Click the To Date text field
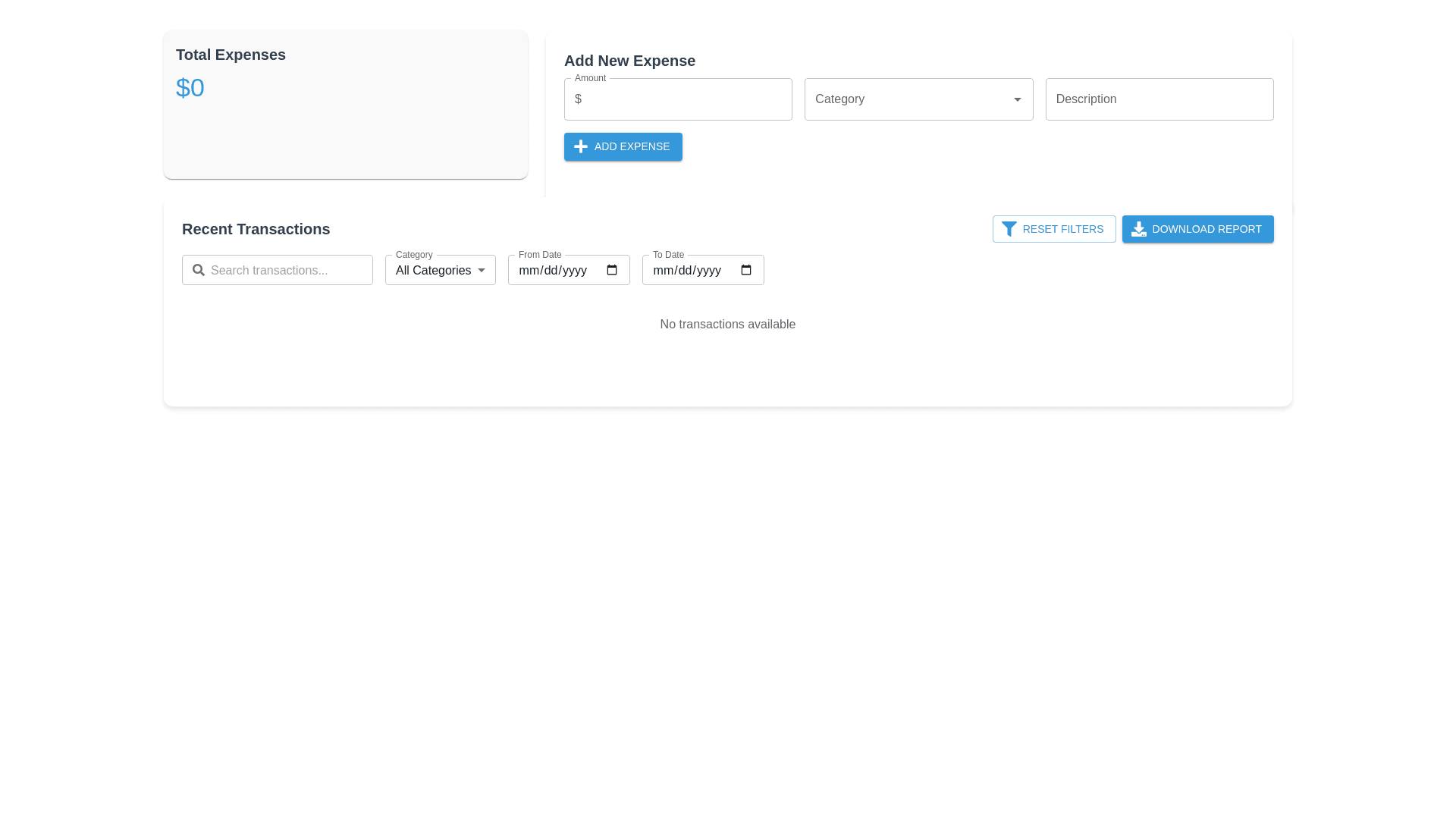Viewport: 1456px width, 819px height. tap(688, 271)
